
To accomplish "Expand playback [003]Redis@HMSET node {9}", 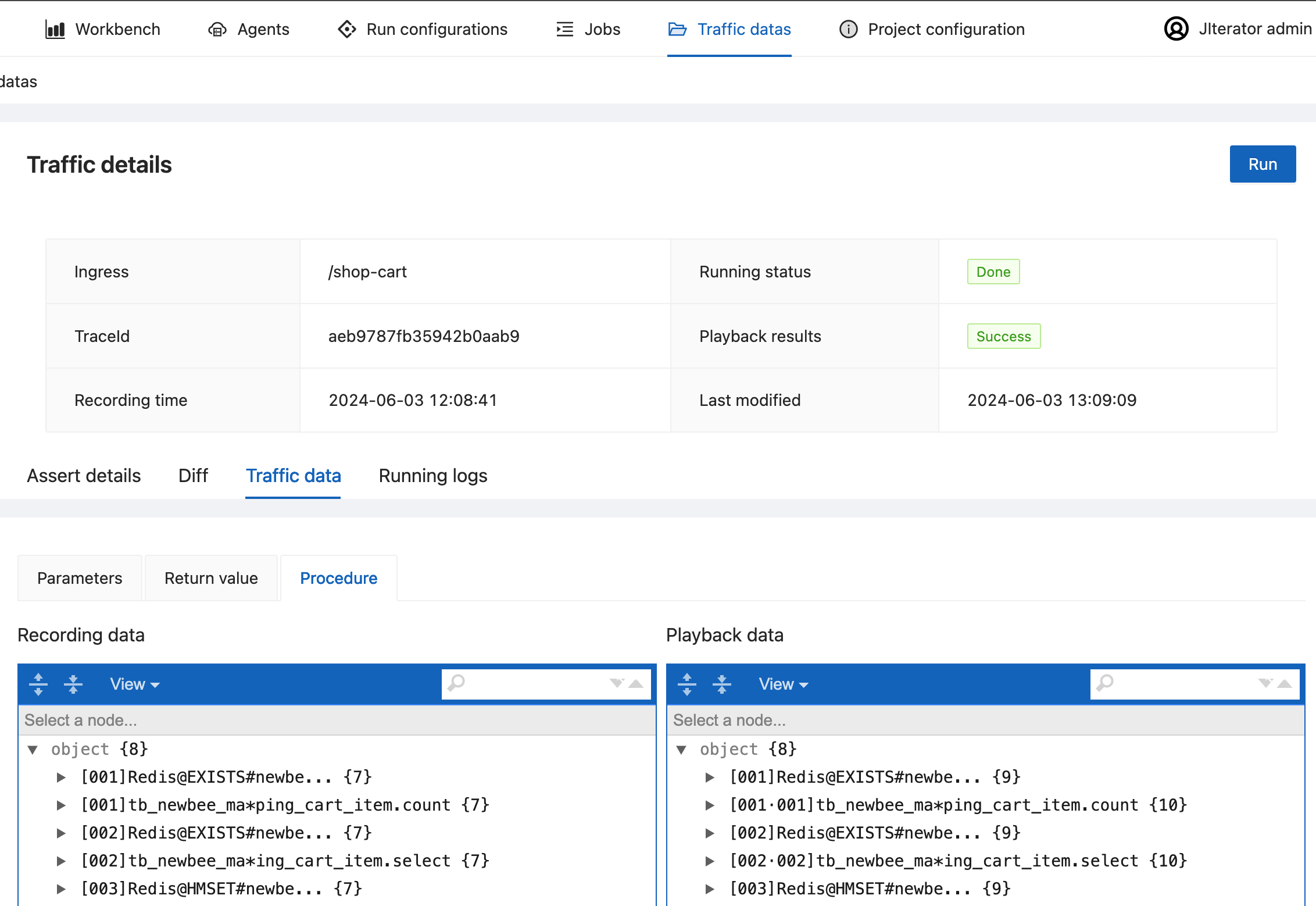I will tap(710, 889).
